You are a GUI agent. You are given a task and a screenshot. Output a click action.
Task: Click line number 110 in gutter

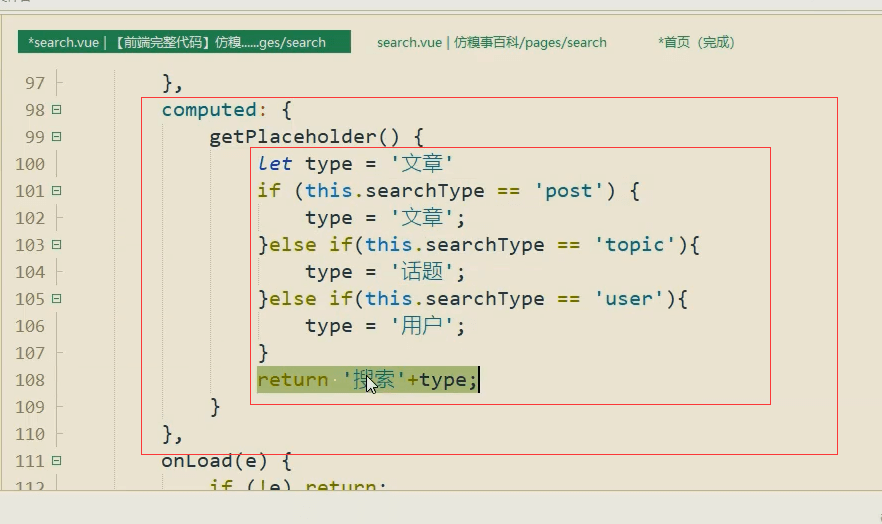click(x=30, y=434)
